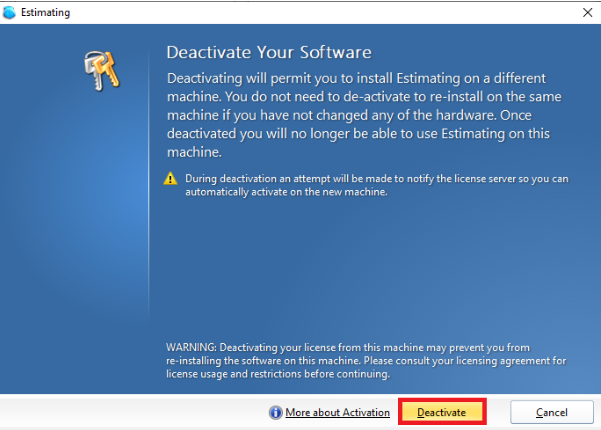Viewport: 601px width, 430px height.
Task: Click the license server notification text
Action: 376,185
